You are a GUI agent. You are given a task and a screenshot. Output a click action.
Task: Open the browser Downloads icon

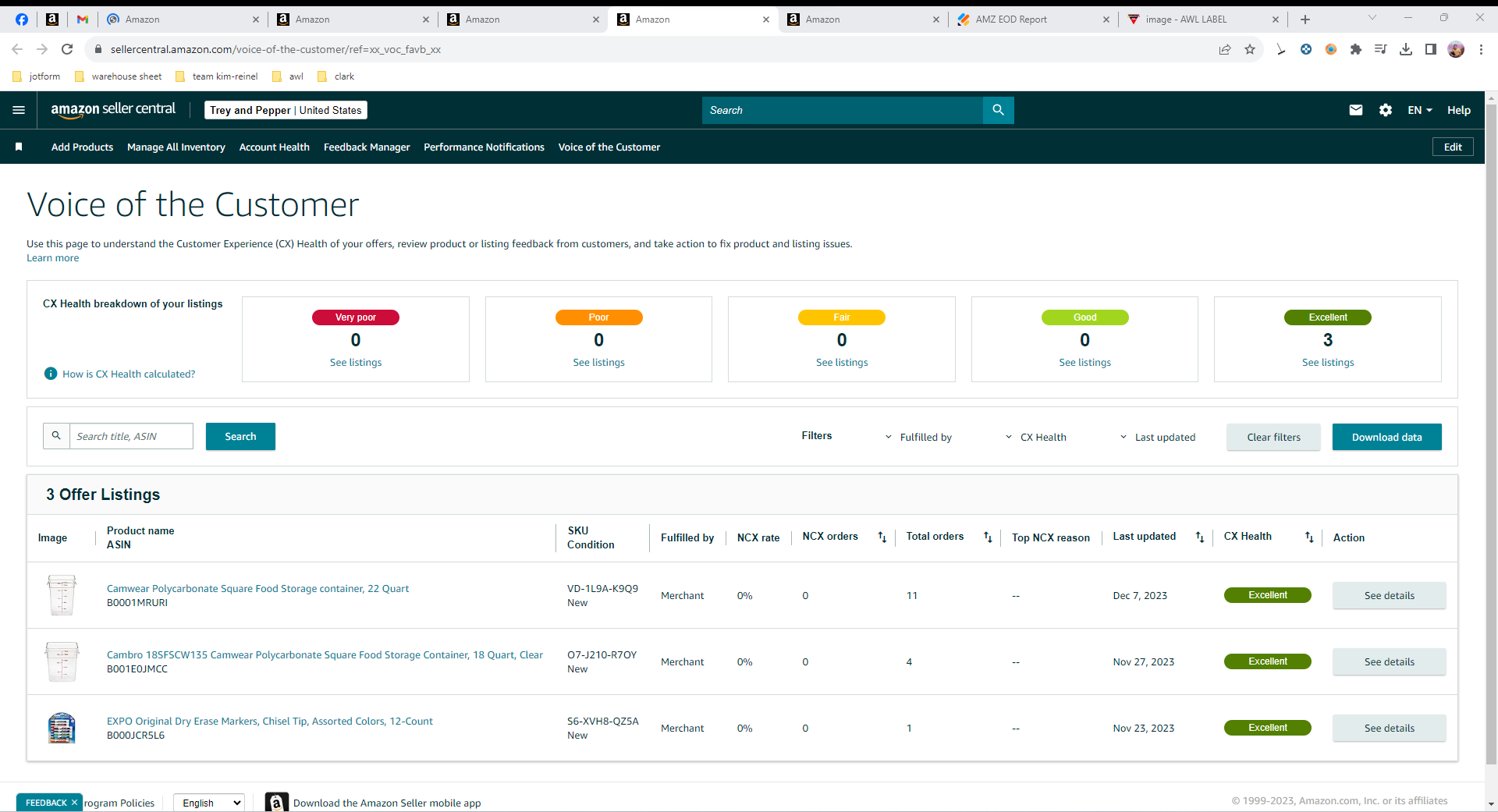point(1406,49)
